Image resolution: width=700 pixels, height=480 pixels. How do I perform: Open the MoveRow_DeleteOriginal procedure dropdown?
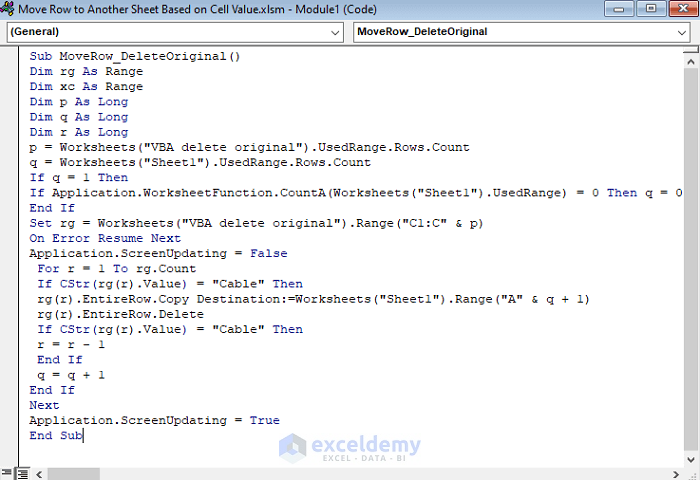pyautogui.click(x=521, y=32)
